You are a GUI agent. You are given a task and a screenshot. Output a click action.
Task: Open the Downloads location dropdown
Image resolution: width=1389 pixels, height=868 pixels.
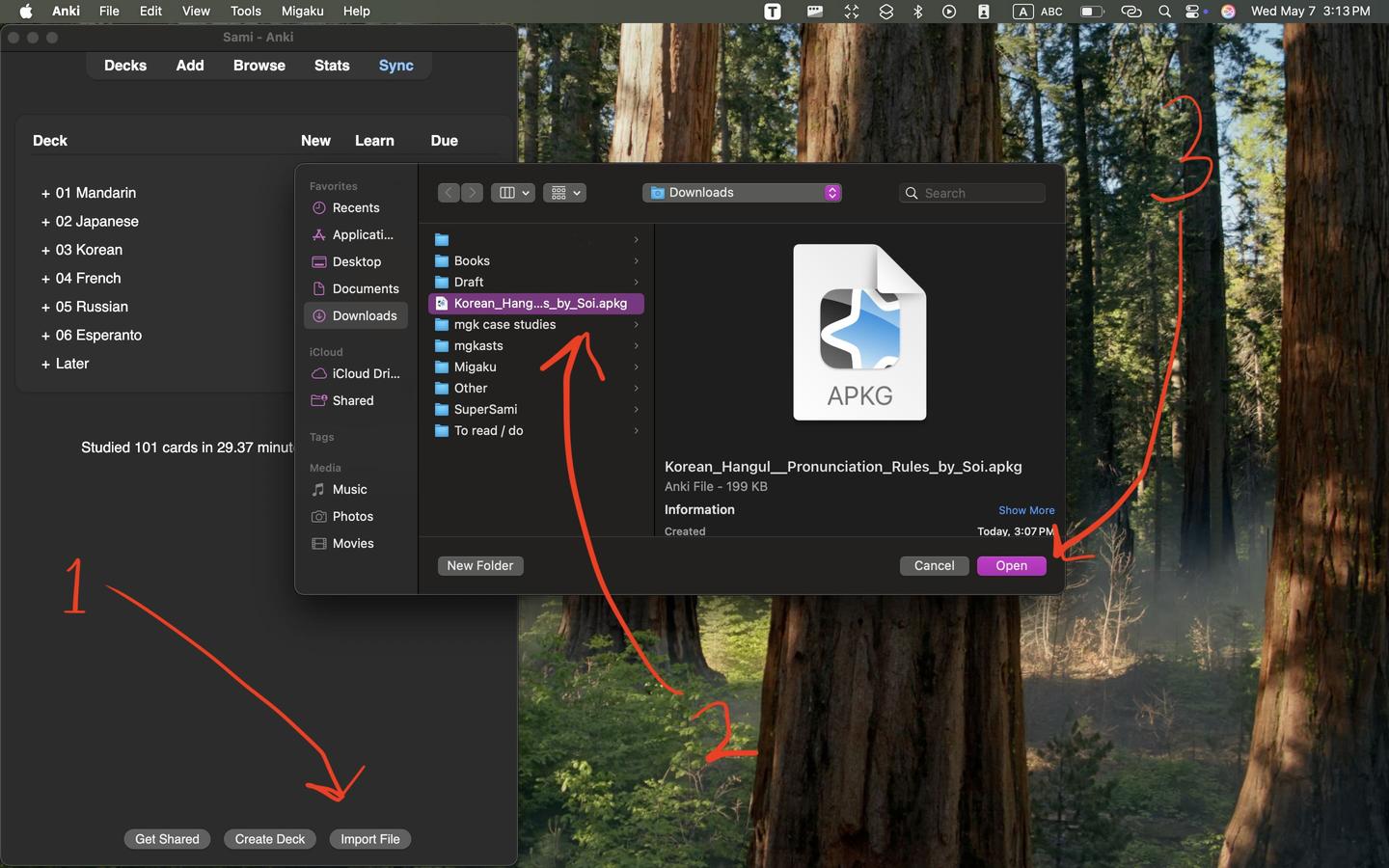[x=742, y=193]
